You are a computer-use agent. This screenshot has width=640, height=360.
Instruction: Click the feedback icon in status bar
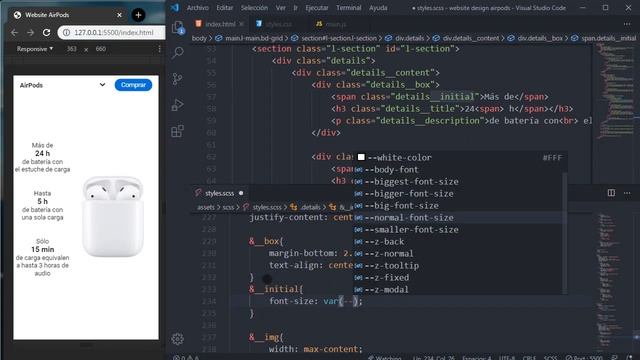615,358
